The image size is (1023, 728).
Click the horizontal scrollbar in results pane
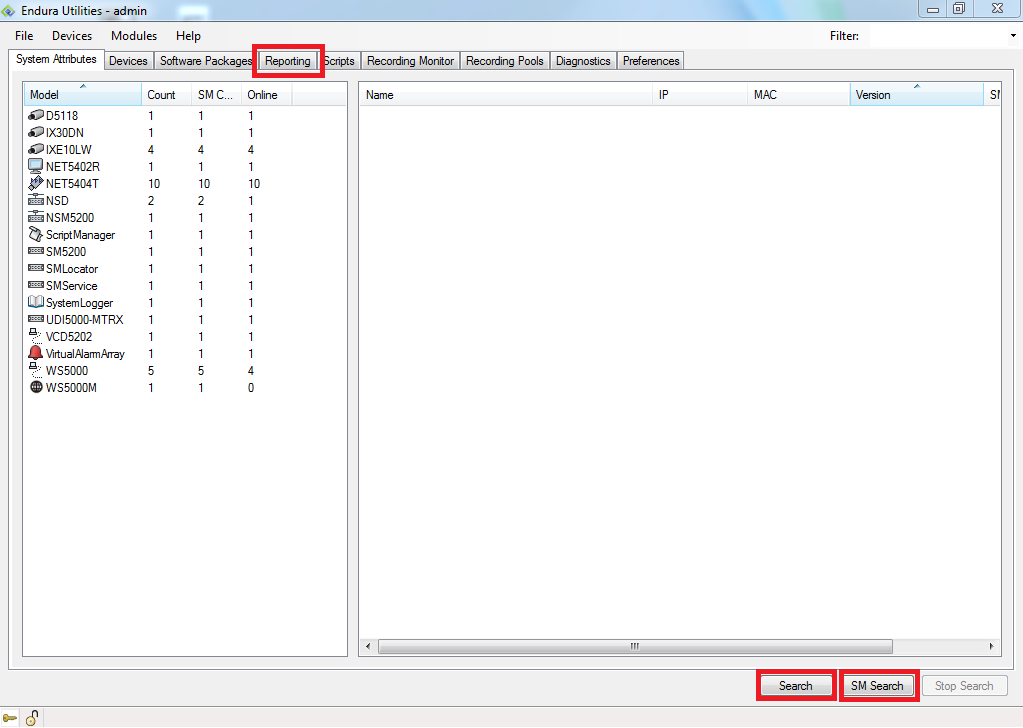pos(633,646)
